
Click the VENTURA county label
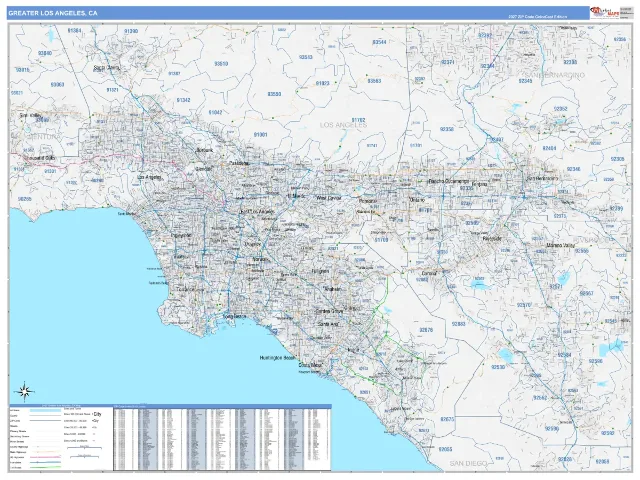click(x=43, y=137)
